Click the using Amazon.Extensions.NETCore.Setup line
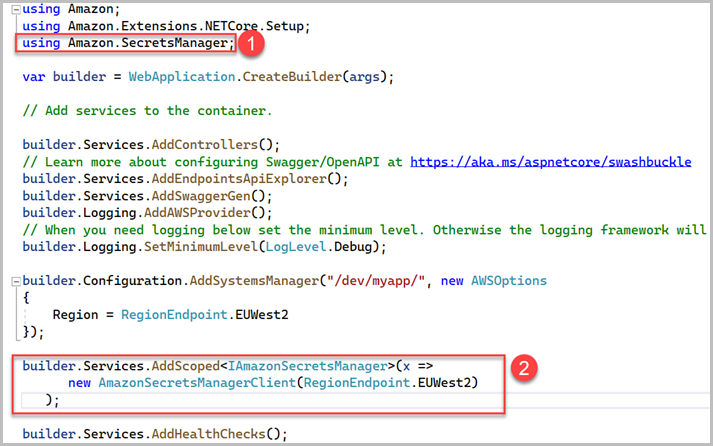This screenshot has width=713, height=446. pyautogui.click(x=165, y=26)
